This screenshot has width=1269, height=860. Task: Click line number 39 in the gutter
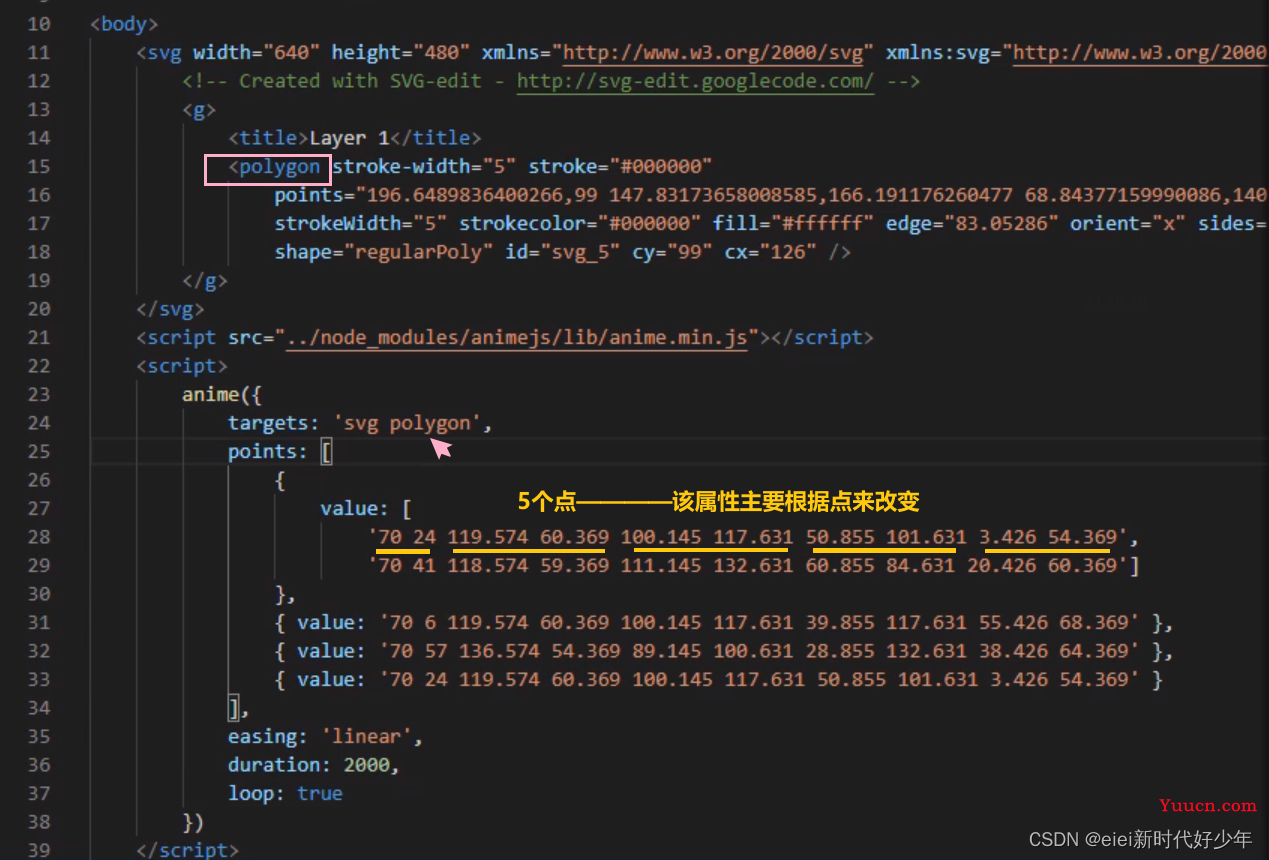(38, 850)
